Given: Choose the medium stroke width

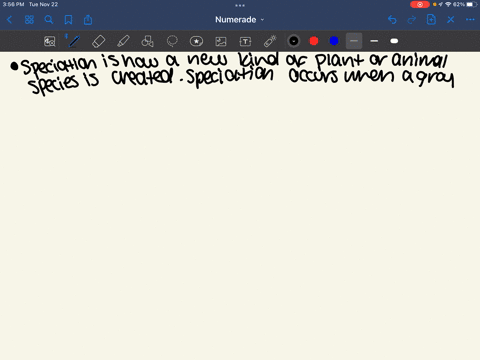Looking at the screenshot, I should point(374,41).
